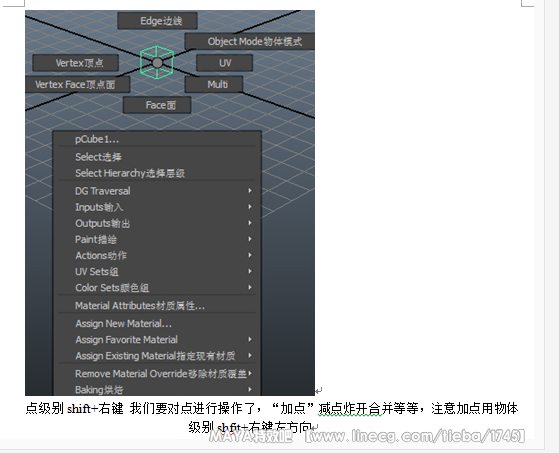Open the Baking submenu
The width and height of the screenshot is (559, 453).
point(157,389)
